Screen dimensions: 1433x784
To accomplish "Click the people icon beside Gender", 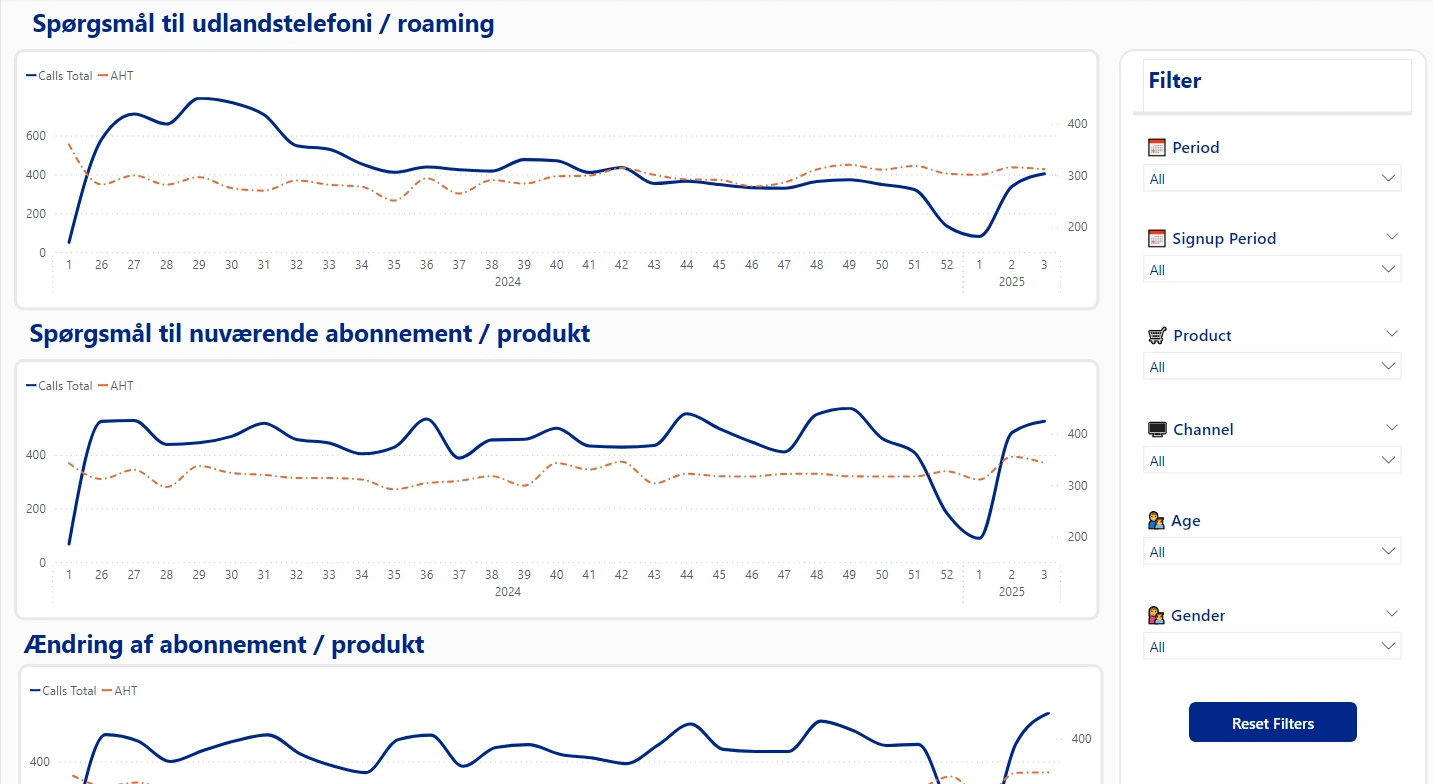I will [x=1157, y=615].
